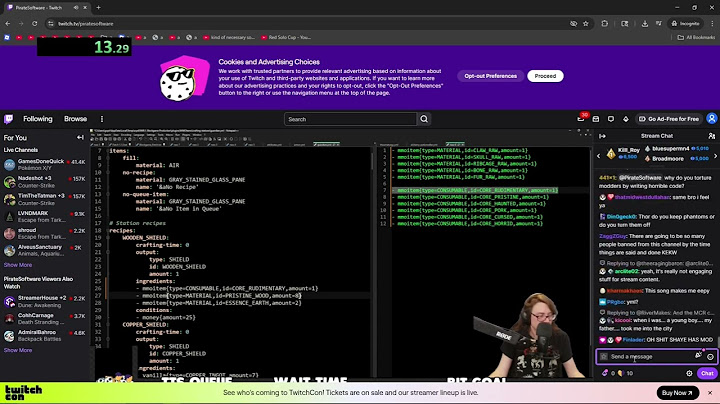Collapse the Stream Chat panel
The width and height of the screenshot is (720, 404).
click(602, 136)
